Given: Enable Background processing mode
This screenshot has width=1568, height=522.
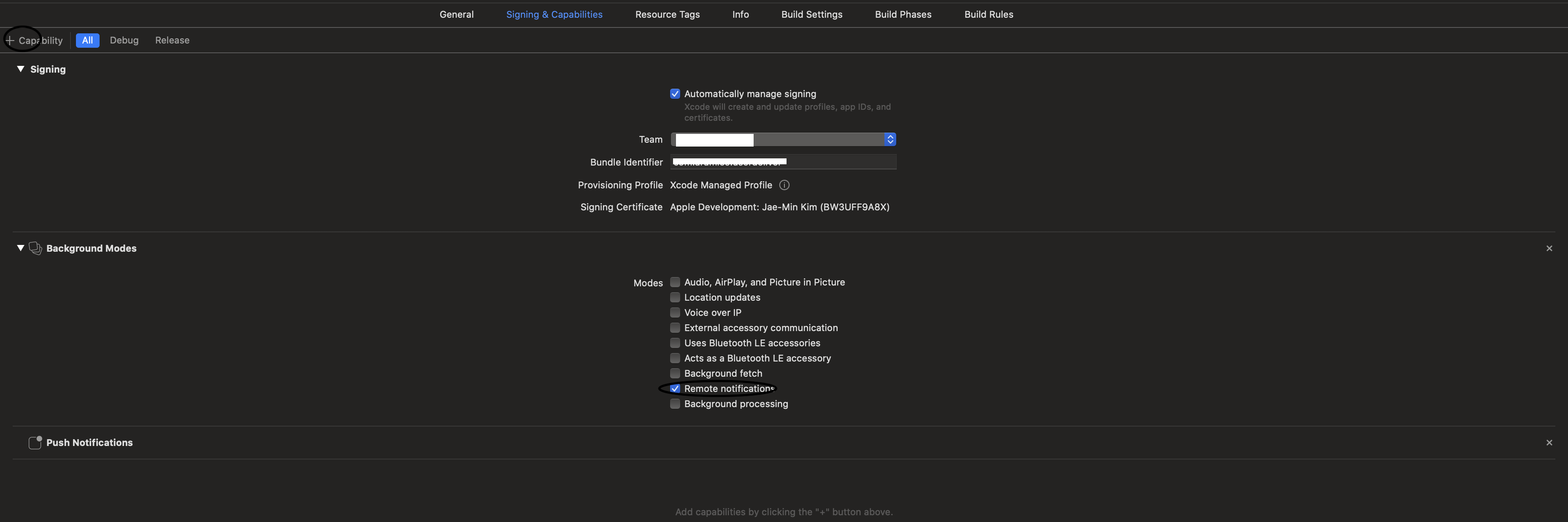Looking at the screenshot, I should coord(675,404).
